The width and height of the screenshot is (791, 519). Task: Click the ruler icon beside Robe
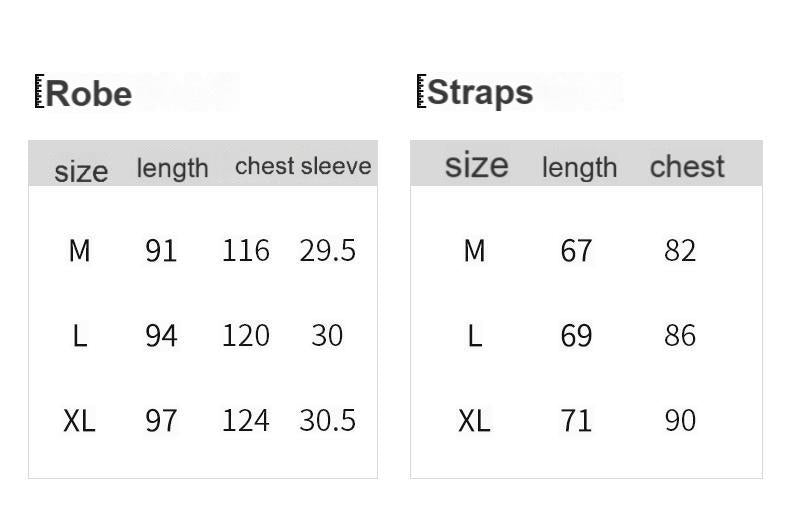(39, 91)
